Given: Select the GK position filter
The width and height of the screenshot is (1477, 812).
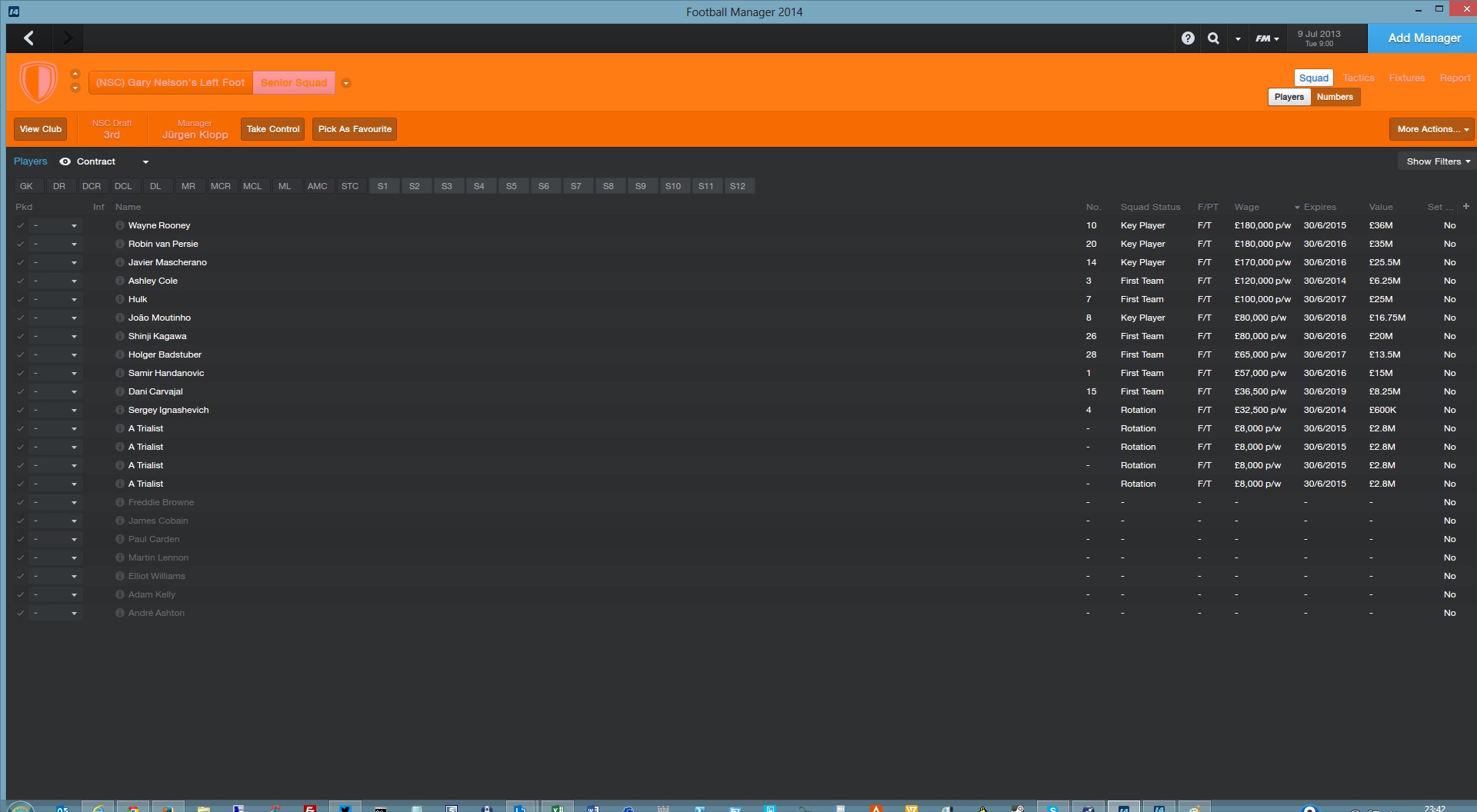Looking at the screenshot, I should point(26,186).
